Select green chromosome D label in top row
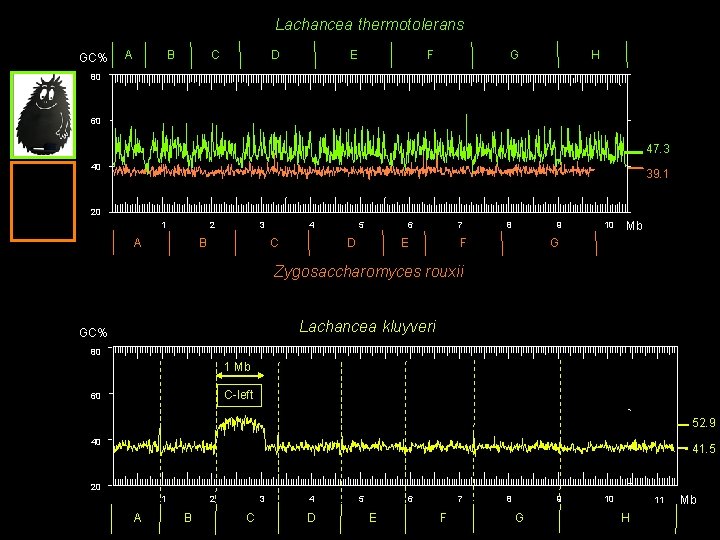 [x=275, y=55]
